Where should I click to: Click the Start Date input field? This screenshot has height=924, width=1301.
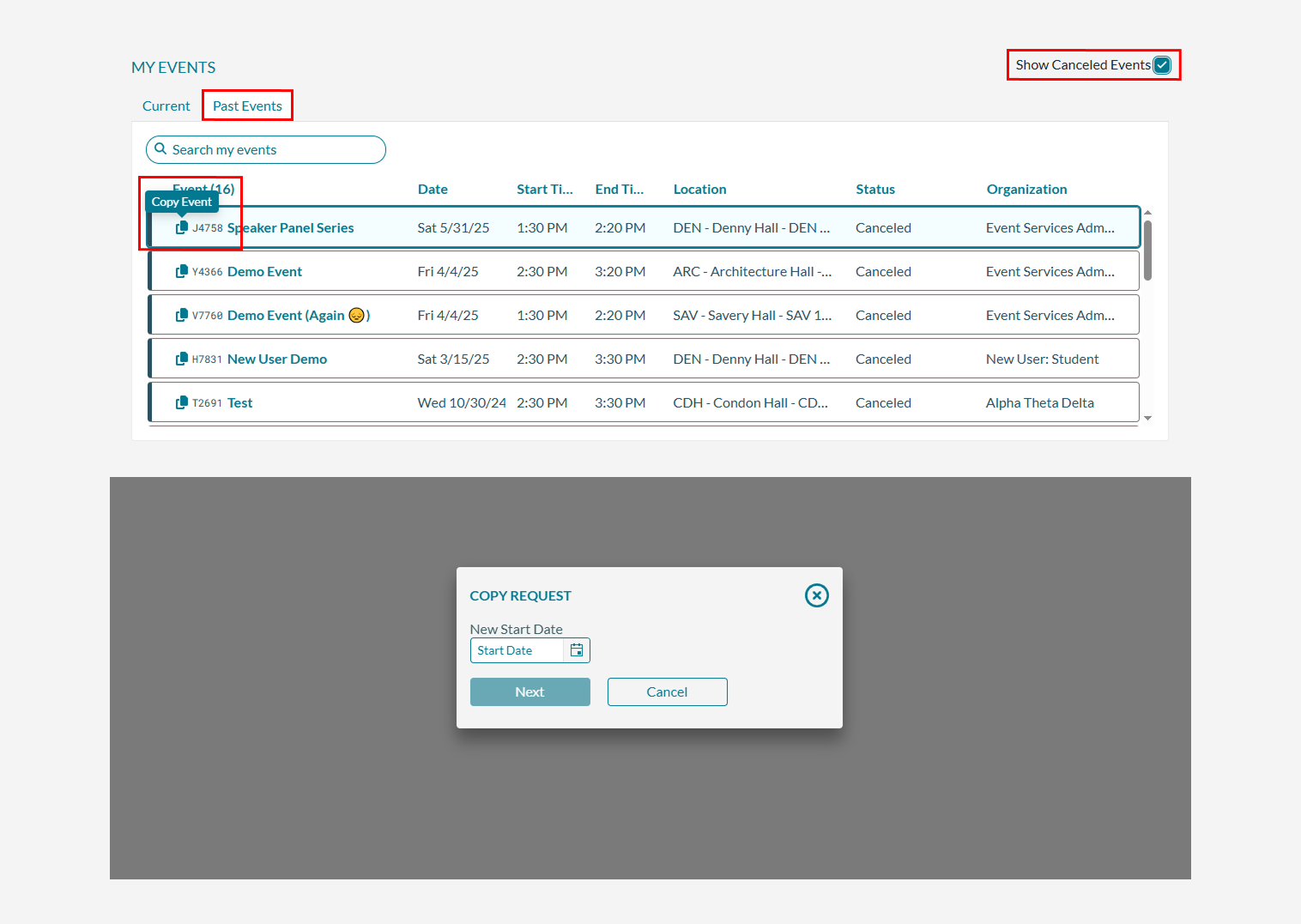tap(517, 650)
